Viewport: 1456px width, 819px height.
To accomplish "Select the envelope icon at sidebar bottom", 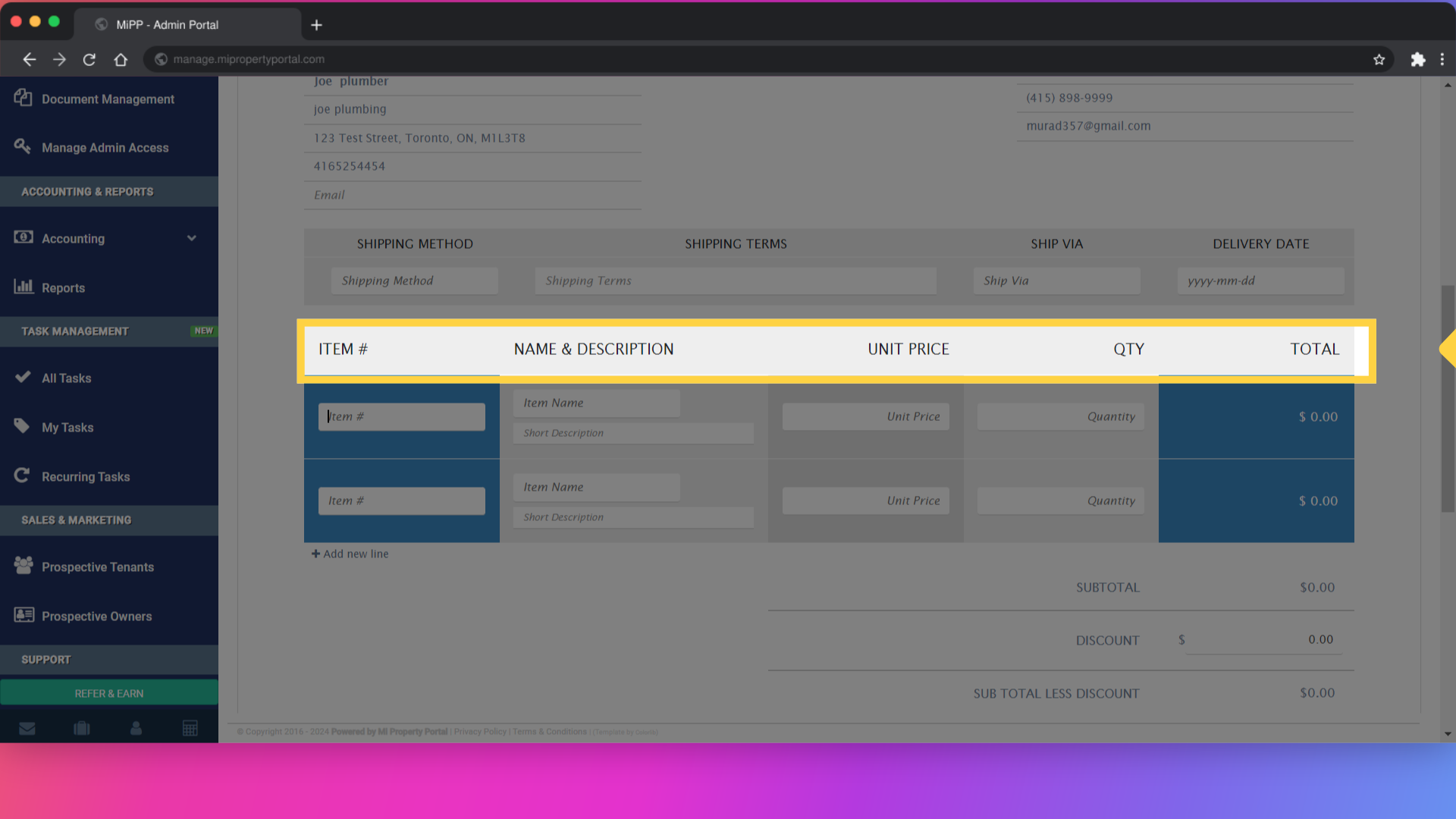I will [27, 727].
